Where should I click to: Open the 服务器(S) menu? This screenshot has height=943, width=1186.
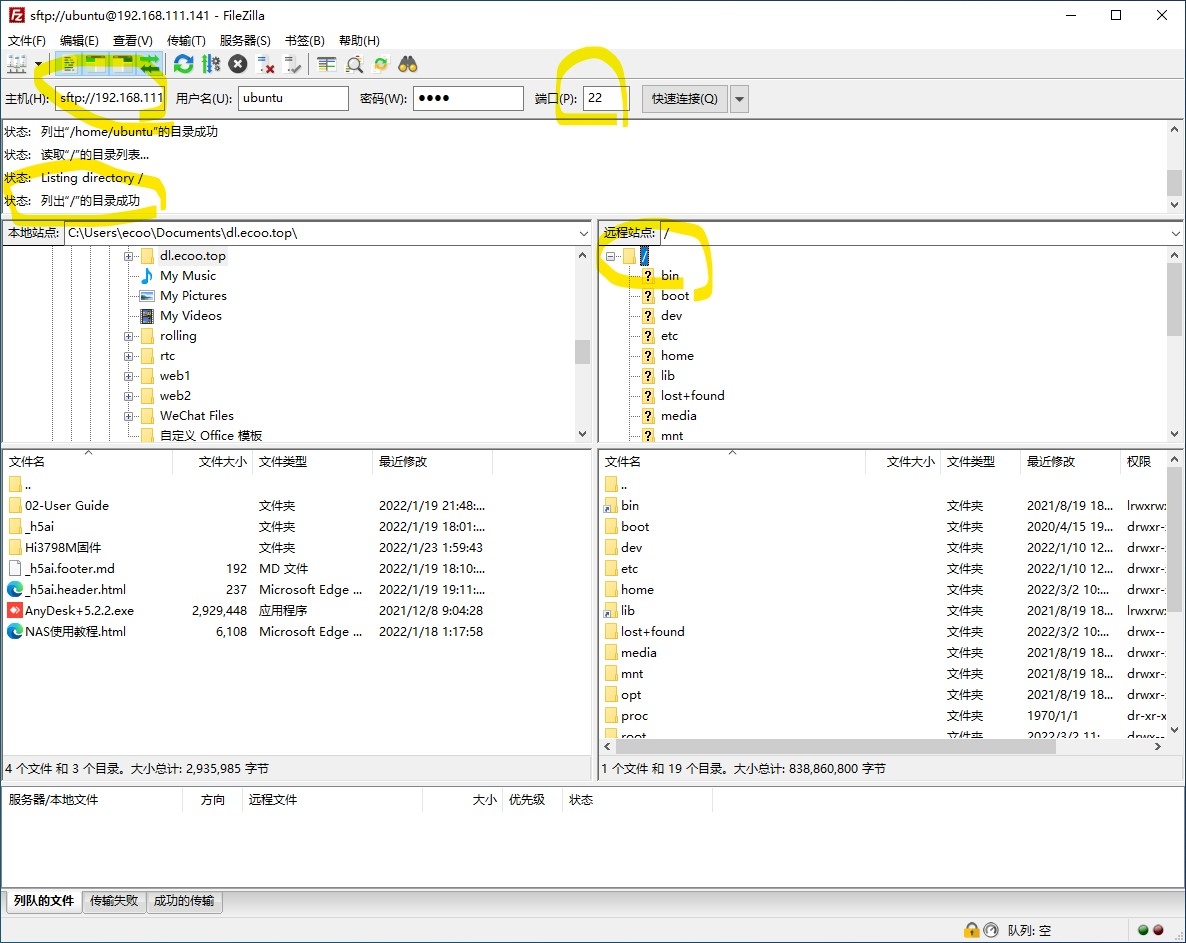pyautogui.click(x=245, y=41)
